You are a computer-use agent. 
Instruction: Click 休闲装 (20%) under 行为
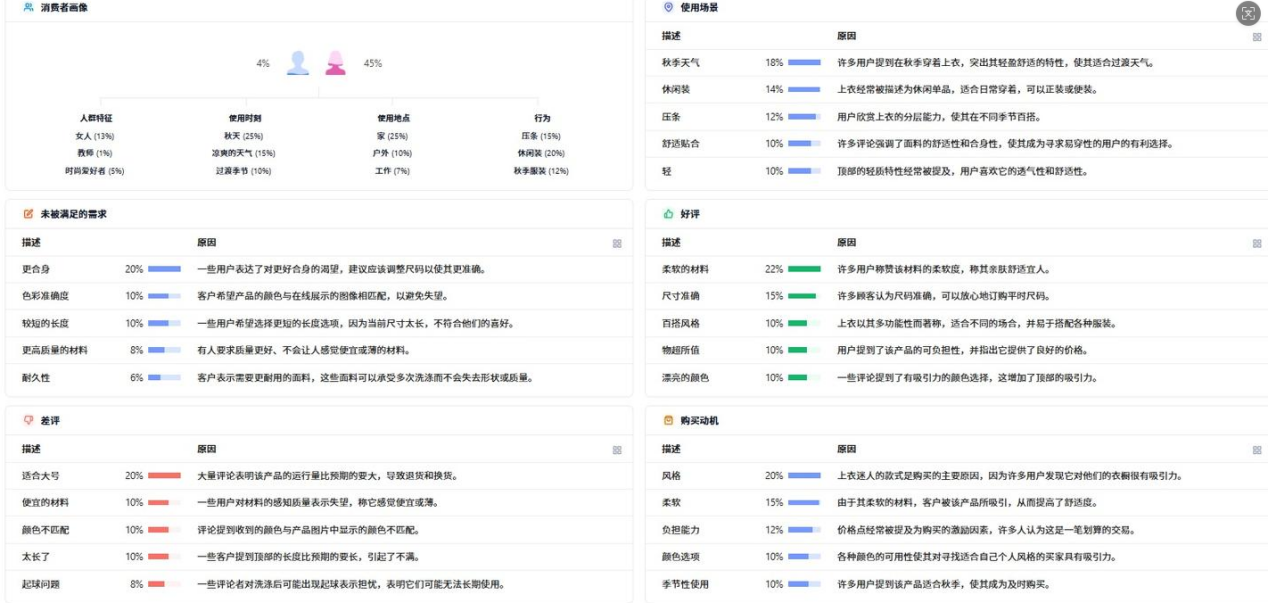point(542,153)
